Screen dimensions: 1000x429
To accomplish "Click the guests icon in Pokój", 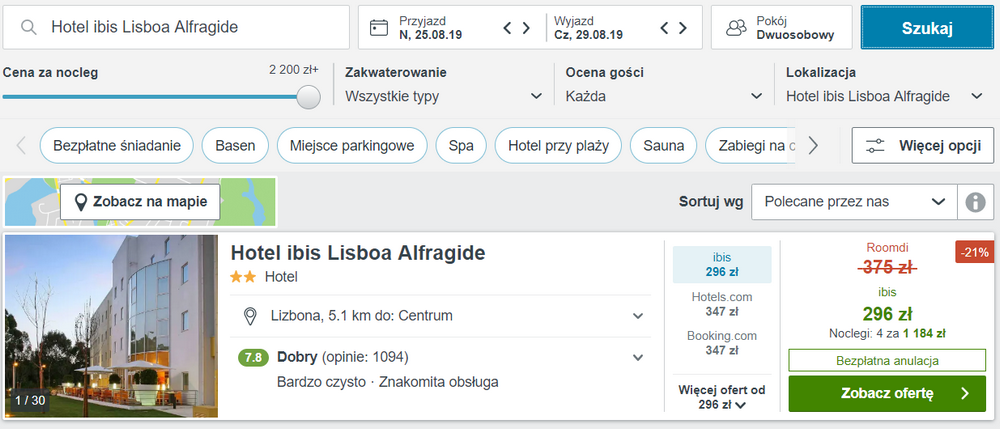I will (x=736, y=27).
